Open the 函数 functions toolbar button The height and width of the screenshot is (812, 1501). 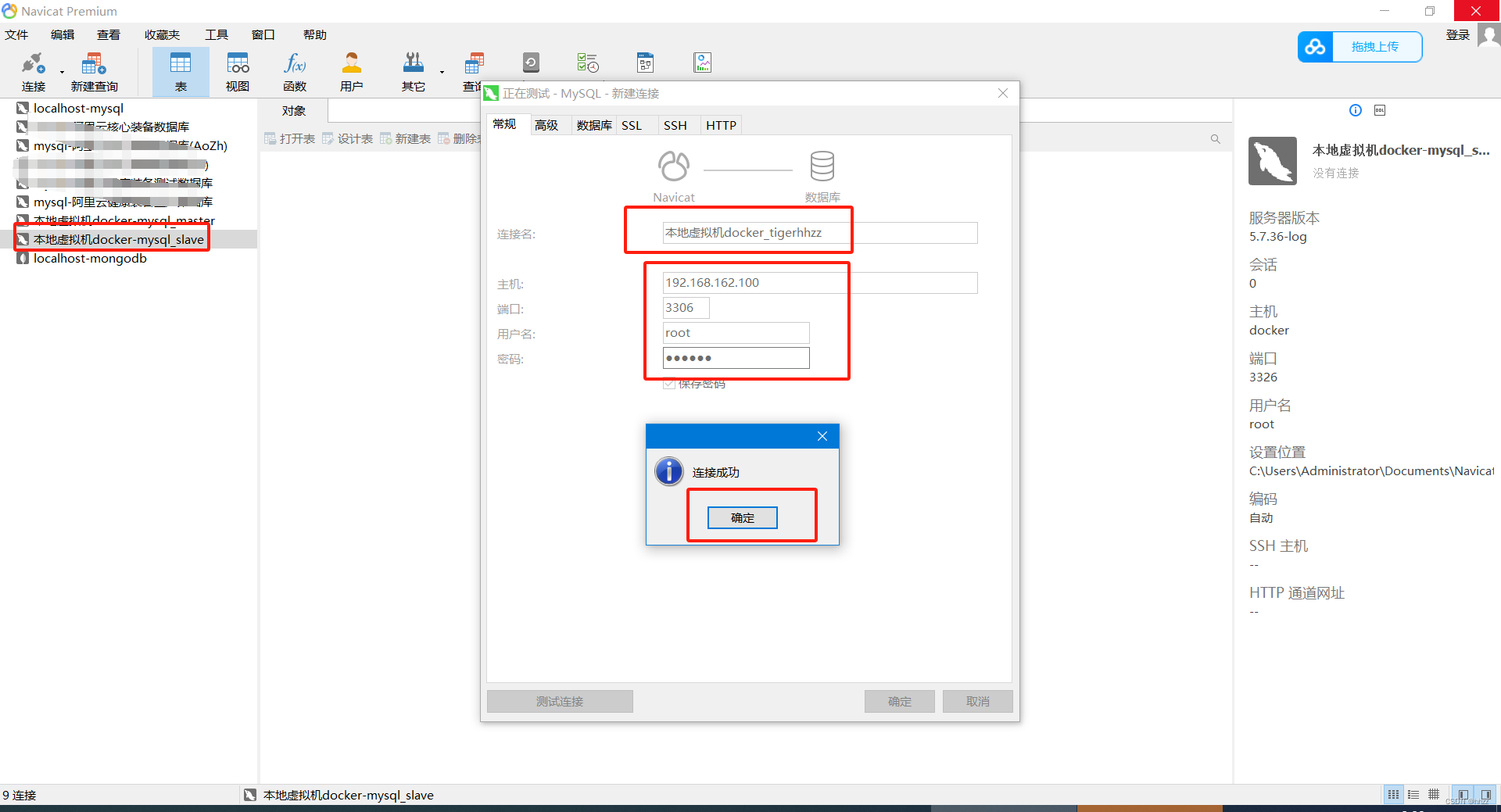coord(295,72)
